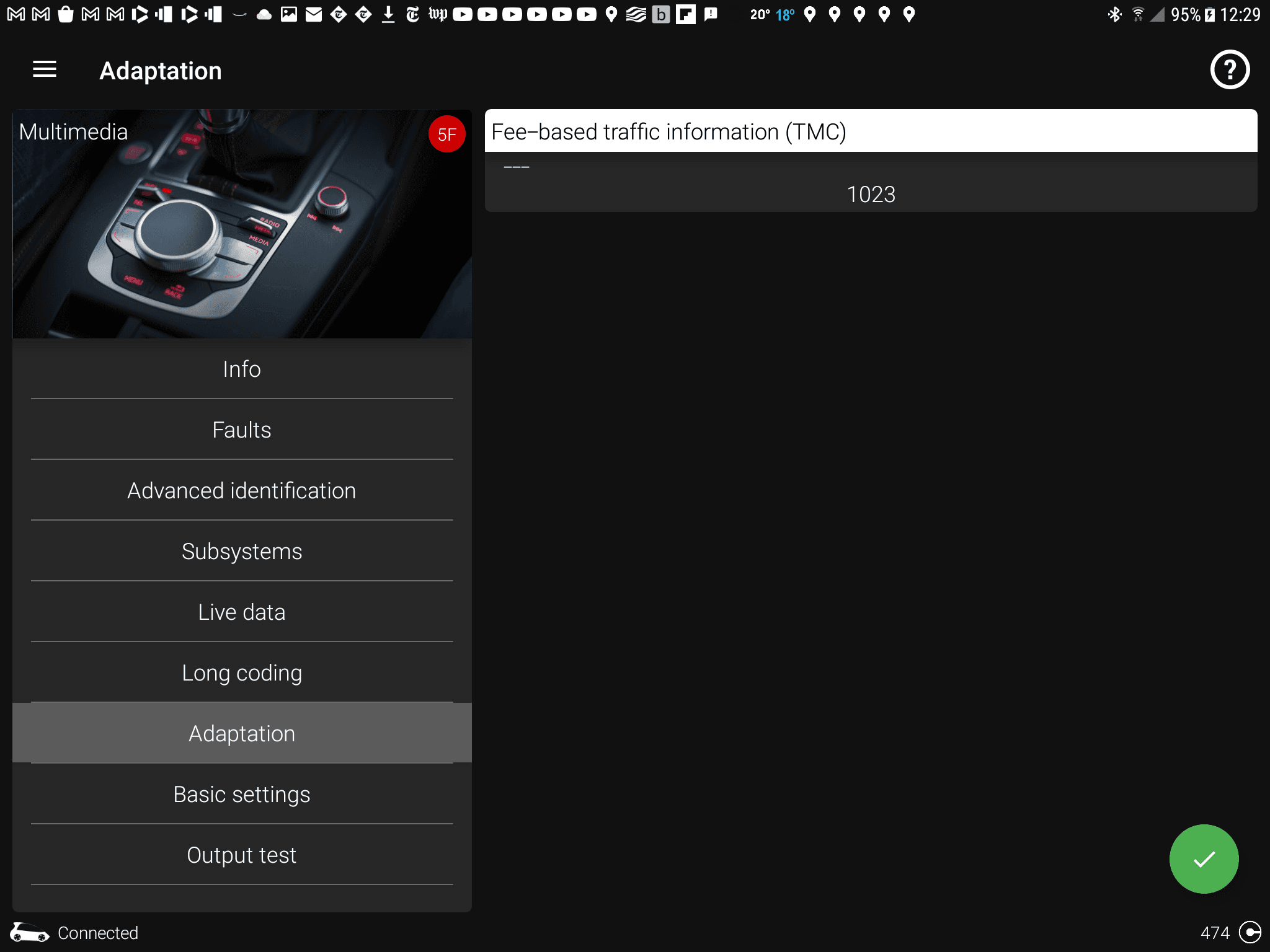The image size is (1270, 952).
Task: Tap the red 5F control unit badge
Action: [x=446, y=134]
